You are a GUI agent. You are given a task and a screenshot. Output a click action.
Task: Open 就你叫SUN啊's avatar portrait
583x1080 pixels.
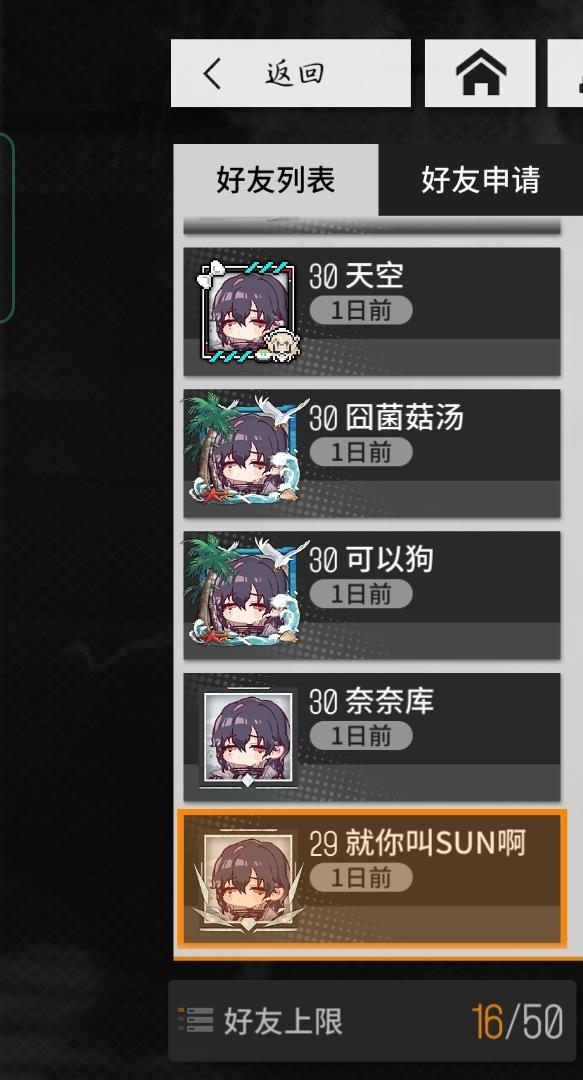click(x=248, y=879)
